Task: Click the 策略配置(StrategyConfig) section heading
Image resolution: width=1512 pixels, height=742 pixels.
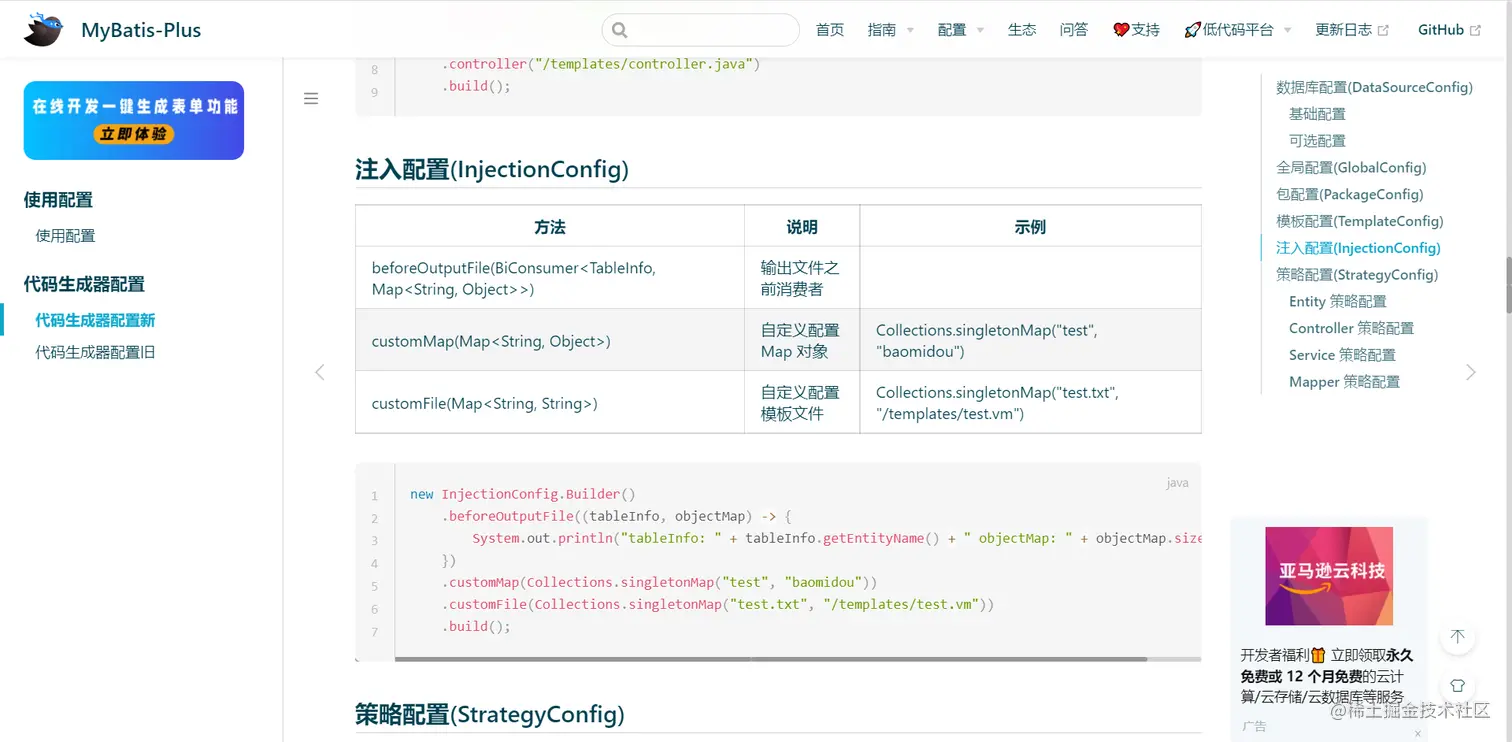Action: (x=490, y=714)
